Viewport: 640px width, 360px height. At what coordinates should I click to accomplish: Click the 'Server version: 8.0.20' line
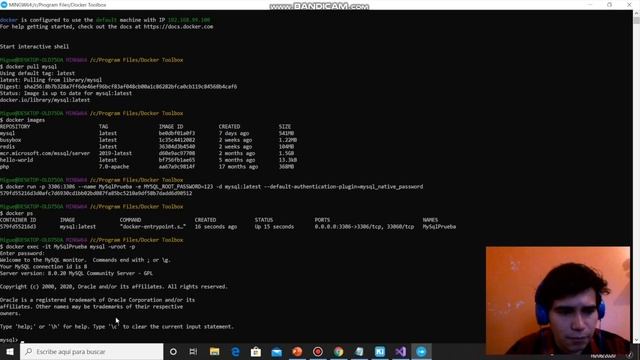[76, 273]
